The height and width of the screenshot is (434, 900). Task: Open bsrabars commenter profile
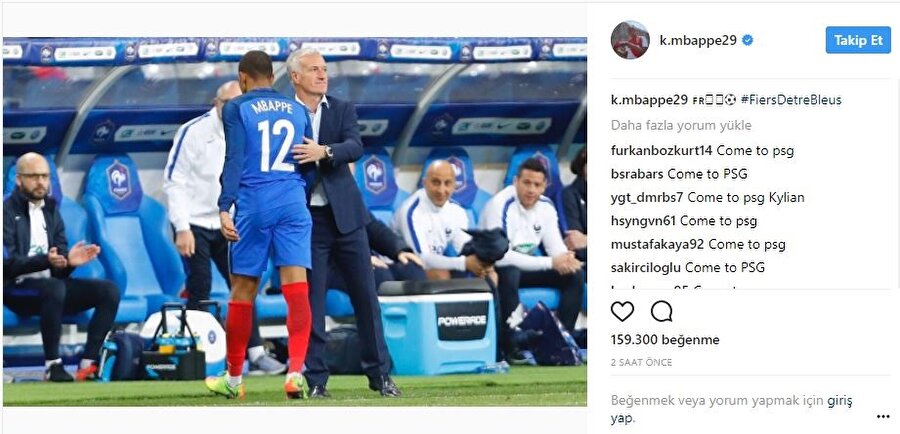click(x=637, y=174)
